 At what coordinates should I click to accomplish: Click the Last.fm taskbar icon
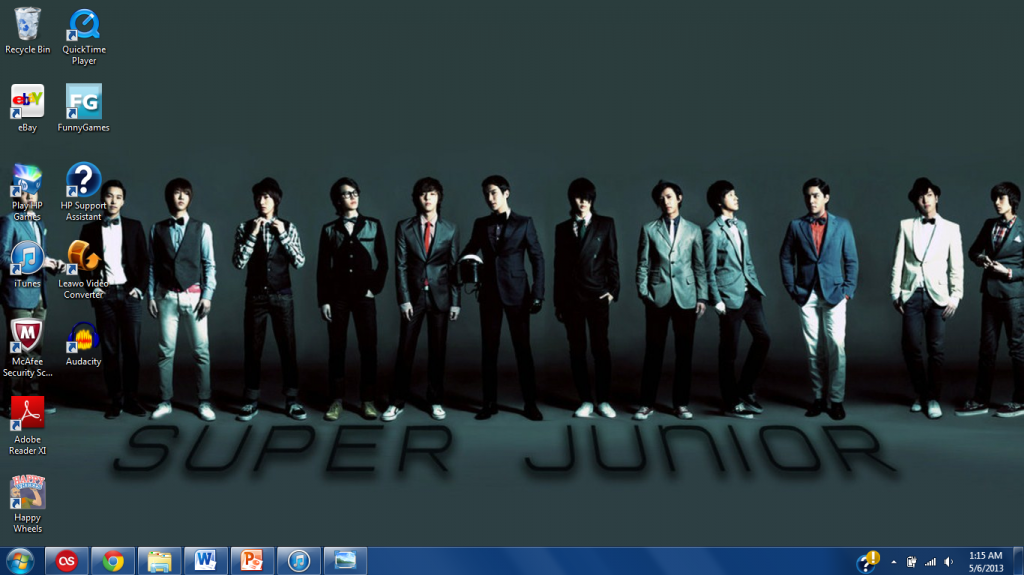tap(67, 561)
